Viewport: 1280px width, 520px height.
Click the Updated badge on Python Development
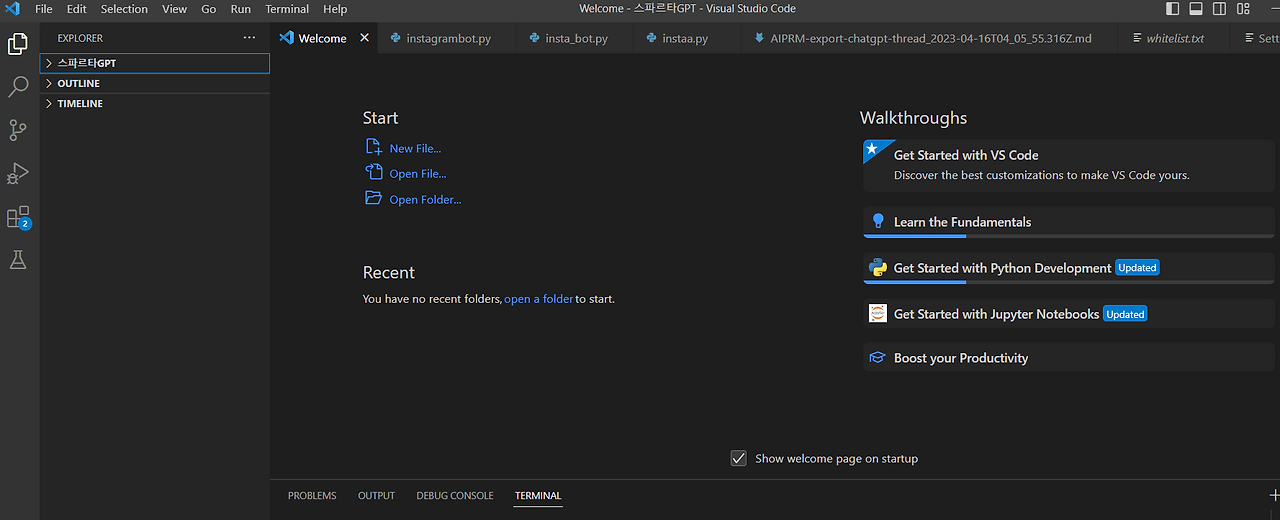[1137, 268]
